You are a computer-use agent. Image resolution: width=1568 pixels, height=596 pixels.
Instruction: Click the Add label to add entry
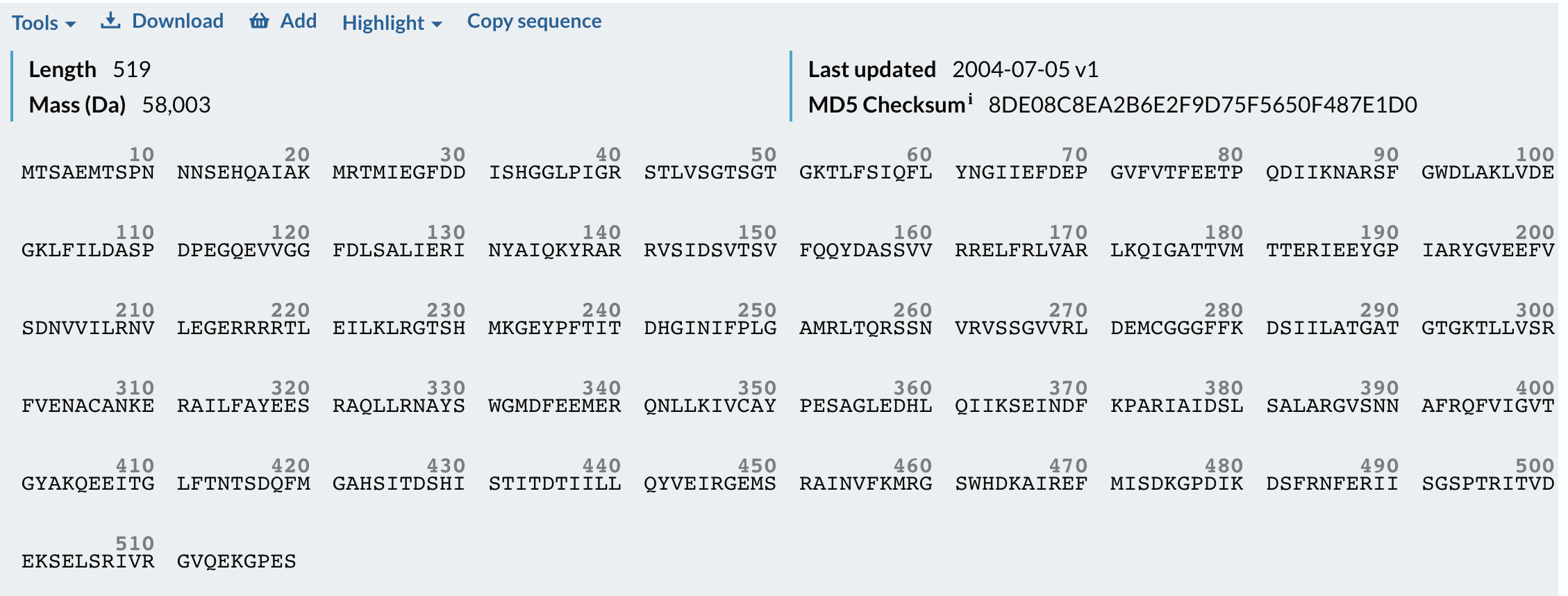click(299, 21)
